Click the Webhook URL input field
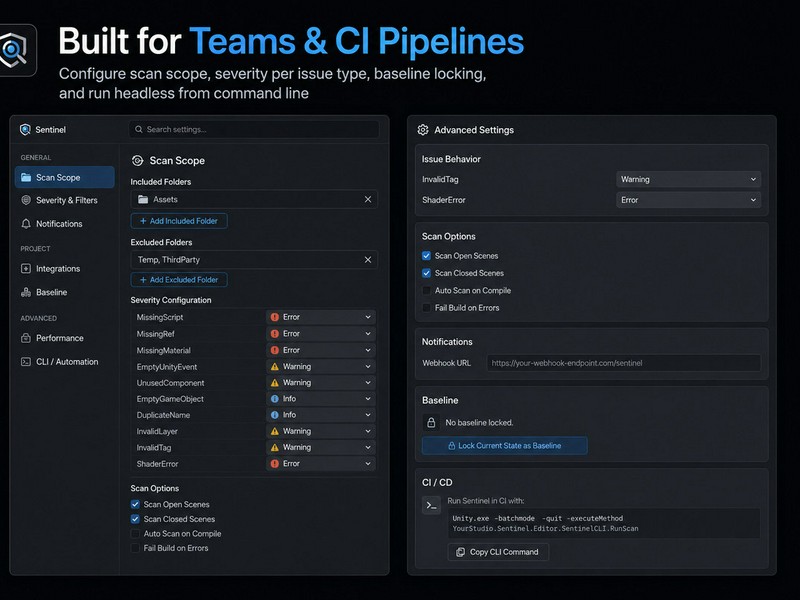This screenshot has height=600, width=800. pyautogui.click(x=623, y=363)
